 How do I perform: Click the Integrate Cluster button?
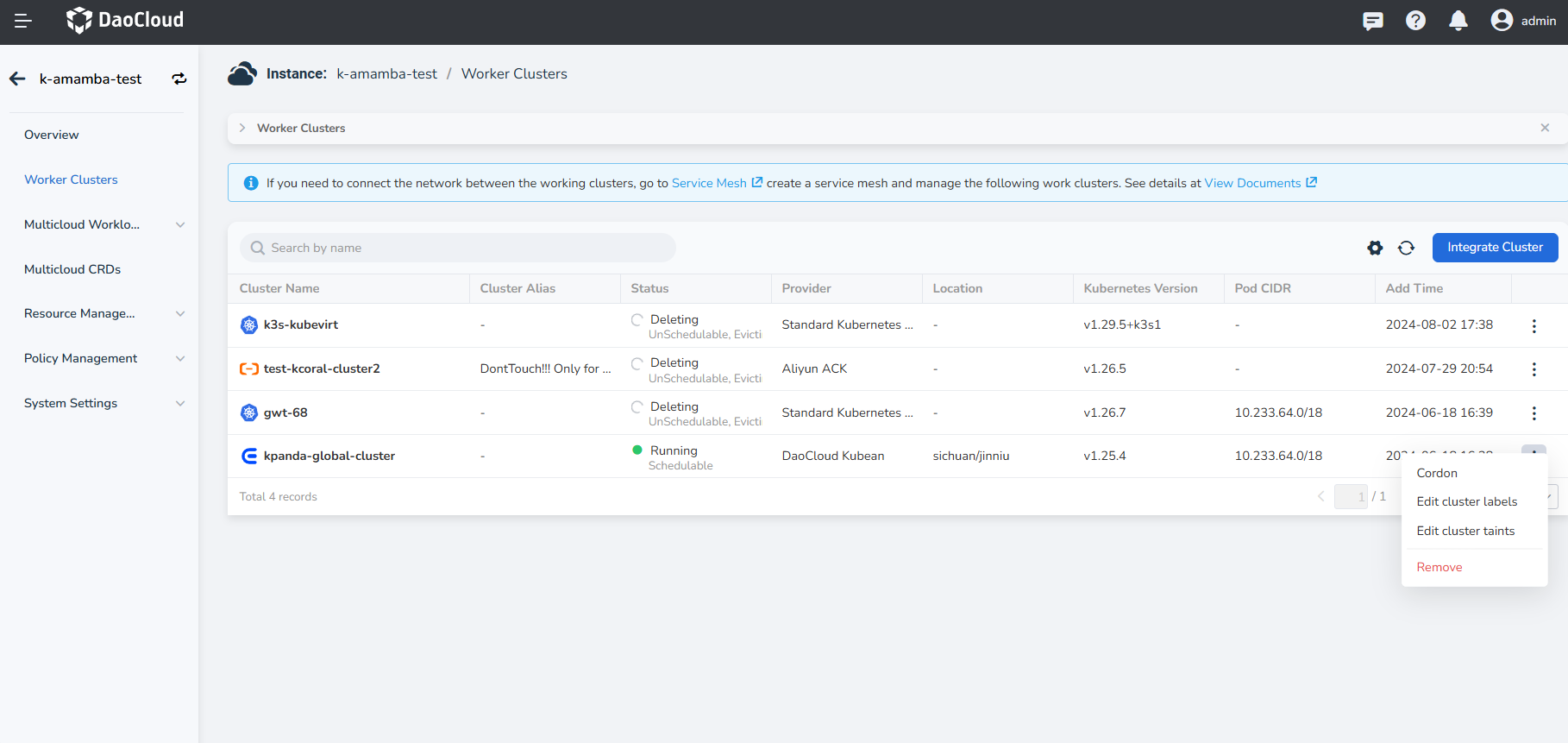click(1495, 248)
